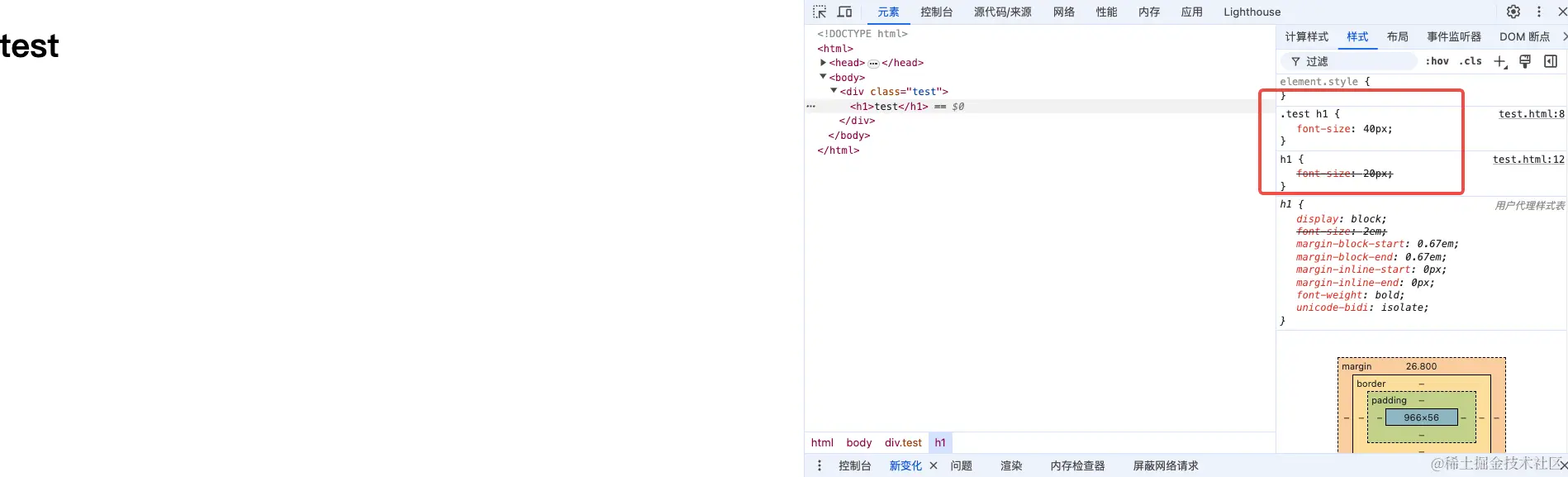The width and height of the screenshot is (1568, 477).
Task: Select the h1 test element row
Action: [1041, 107]
